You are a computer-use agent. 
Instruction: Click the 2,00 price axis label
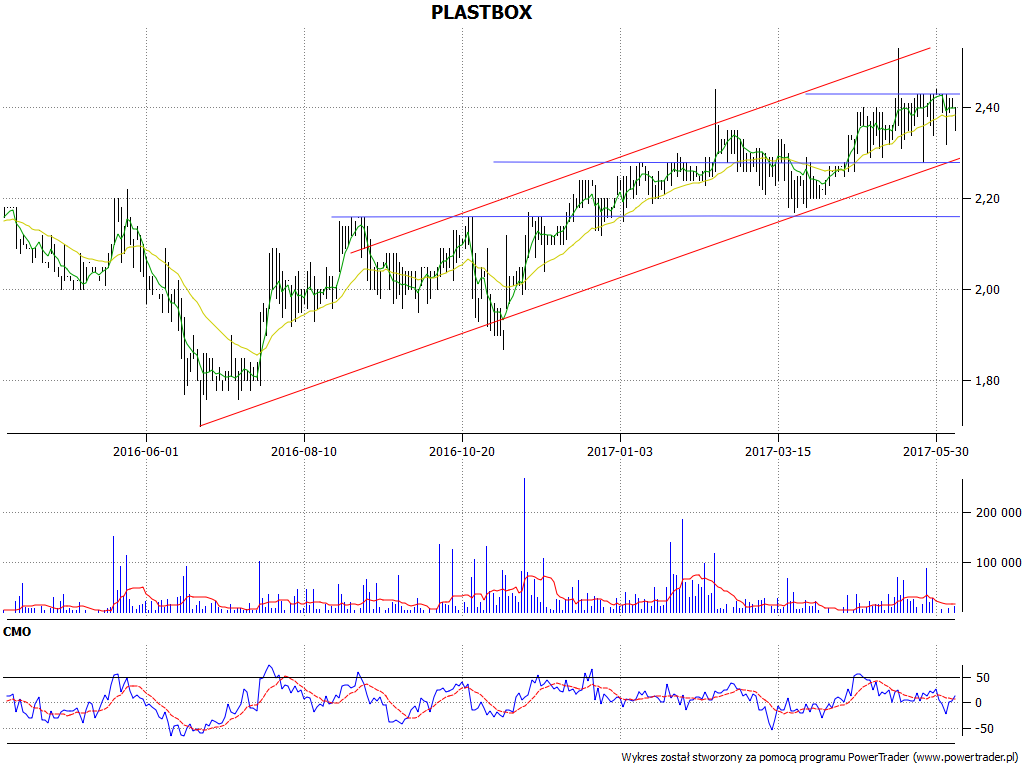[x=987, y=289]
